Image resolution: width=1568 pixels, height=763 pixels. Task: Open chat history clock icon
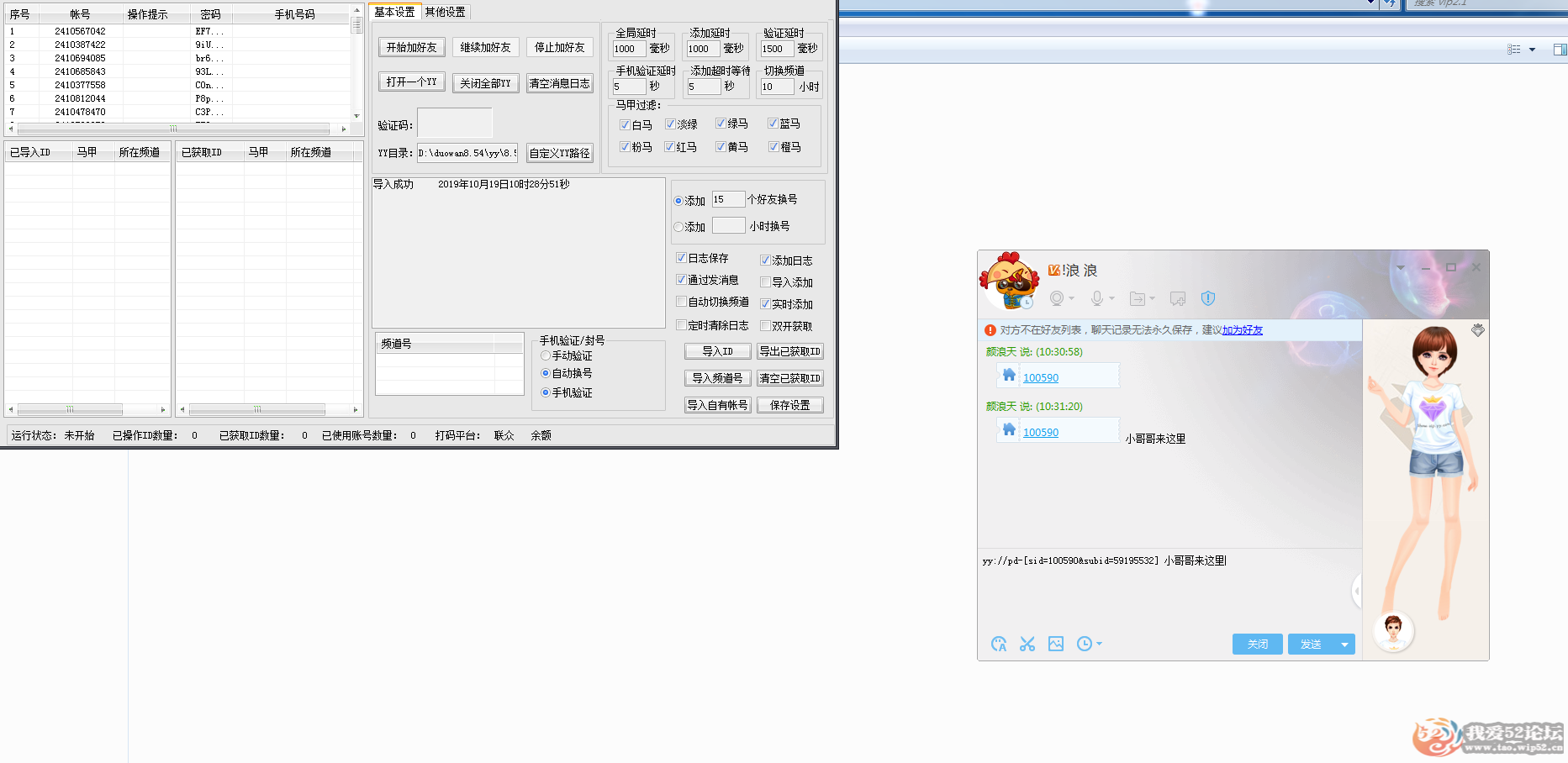point(1085,644)
